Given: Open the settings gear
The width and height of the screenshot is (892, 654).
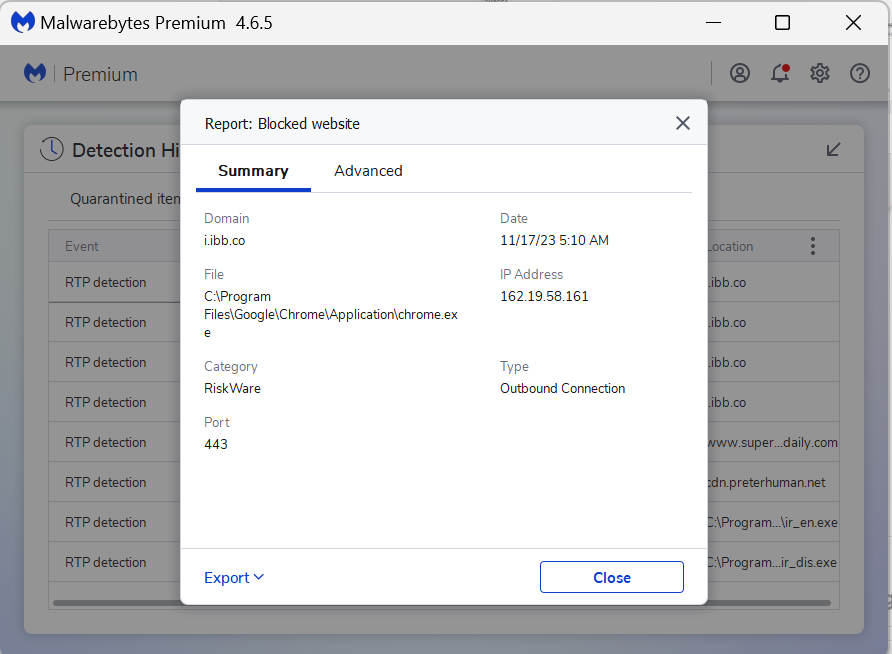Looking at the screenshot, I should click(x=820, y=73).
